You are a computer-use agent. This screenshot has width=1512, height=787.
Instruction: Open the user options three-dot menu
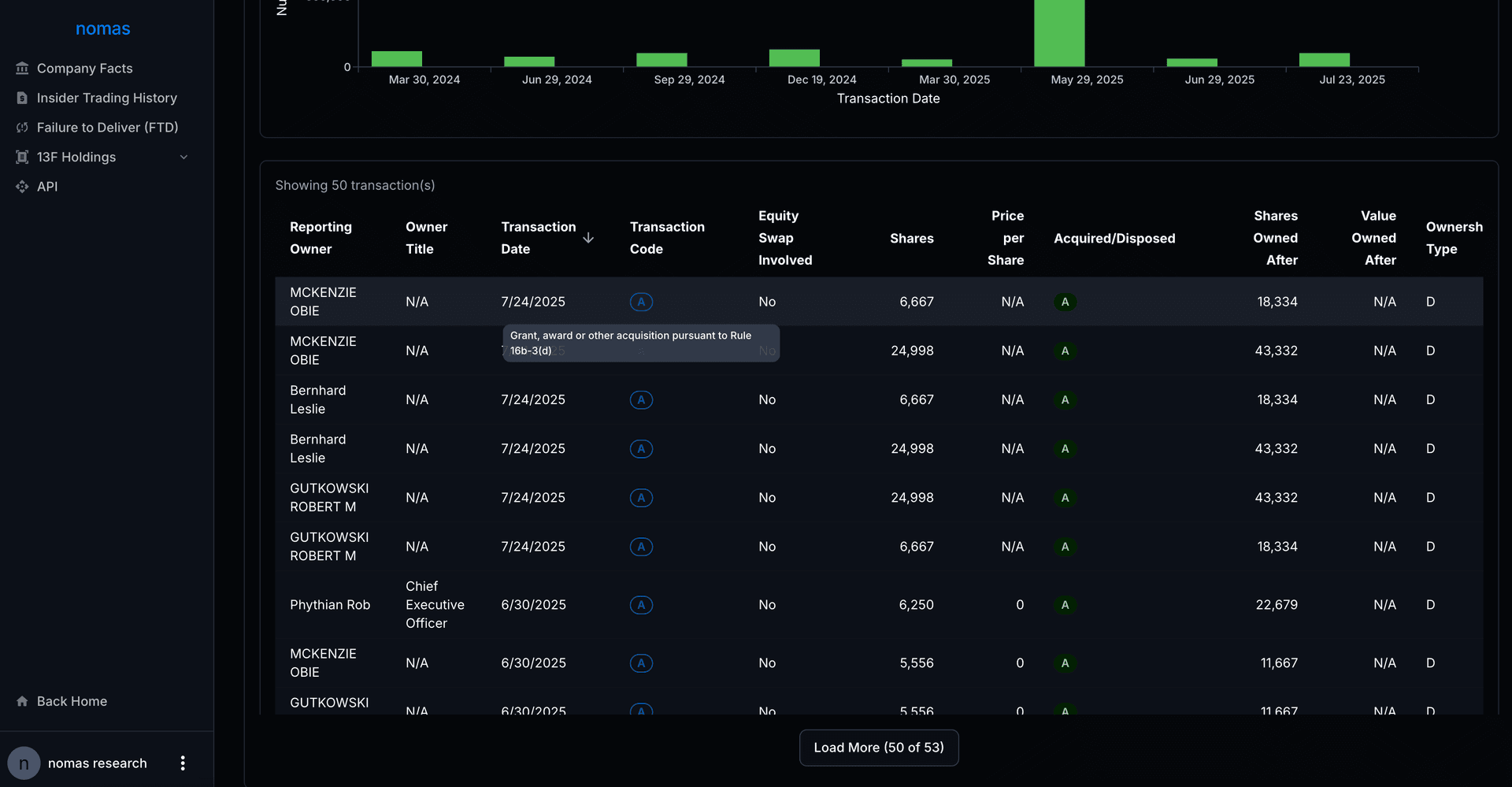183,763
